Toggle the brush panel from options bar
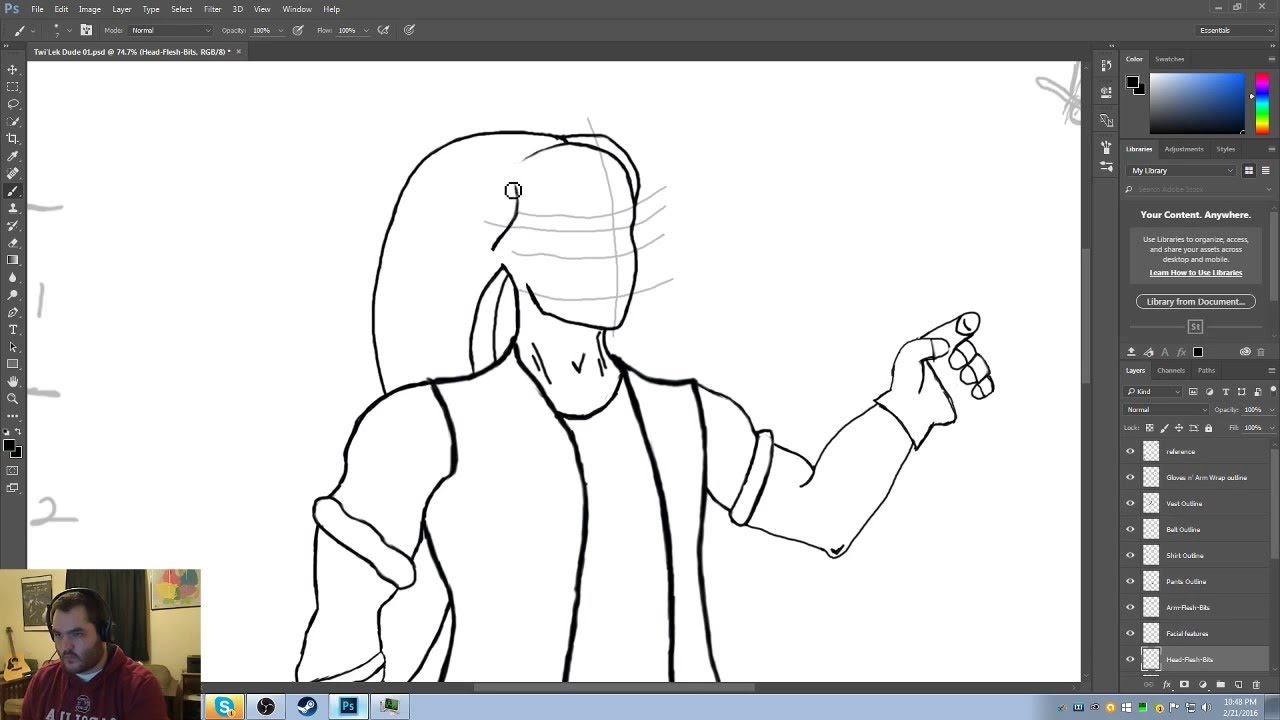Image resolution: width=1280 pixels, height=720 pixels. coord(86,30)
